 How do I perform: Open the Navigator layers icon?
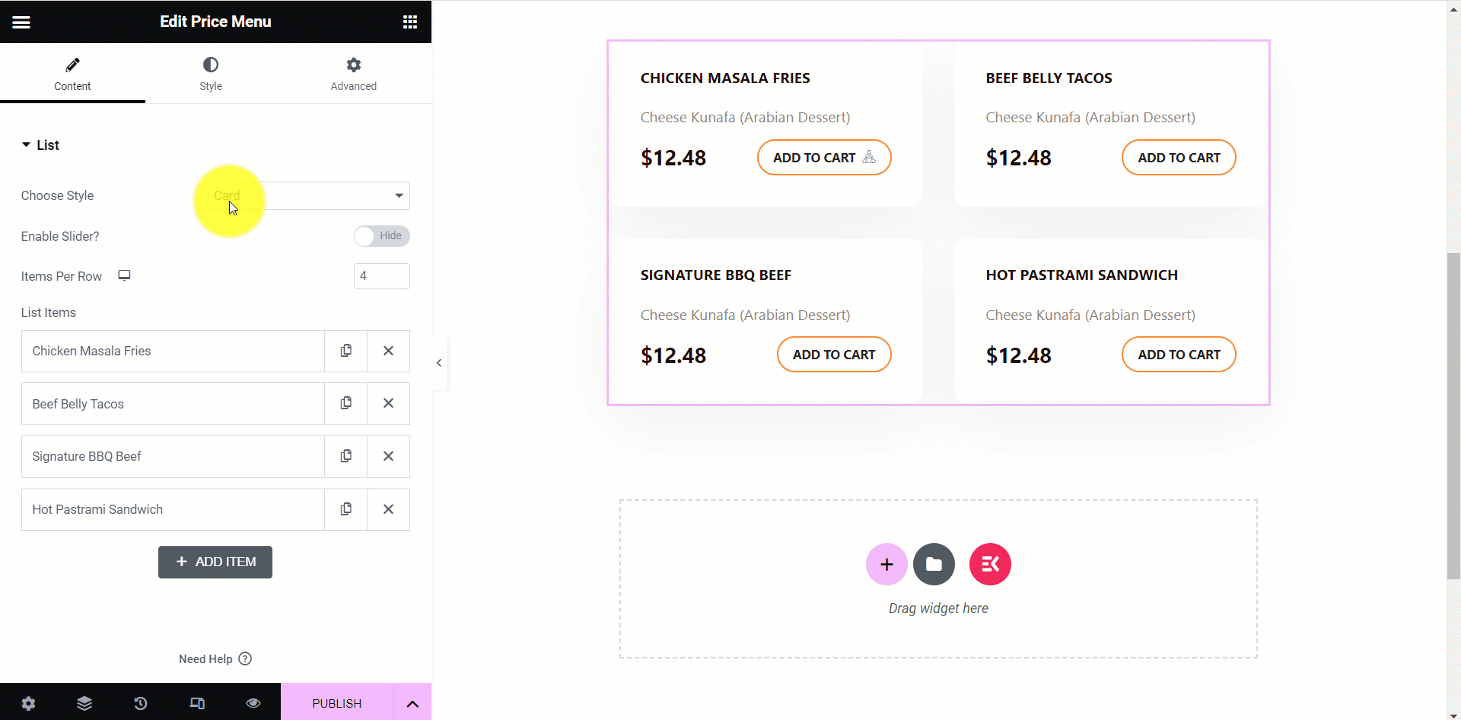coord(84,703)
